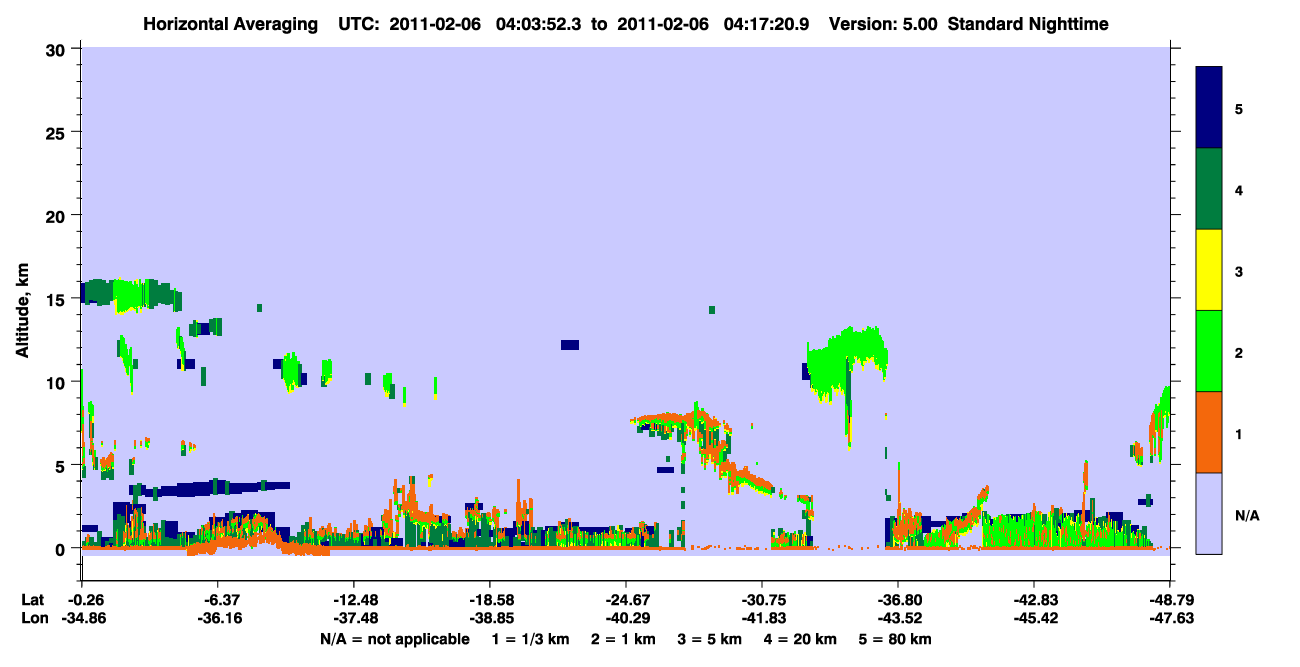Image resolution: width=1300 pixels, height=667 pixels.
Task: Click the altitude tick label 15
Action: (57, 299)
